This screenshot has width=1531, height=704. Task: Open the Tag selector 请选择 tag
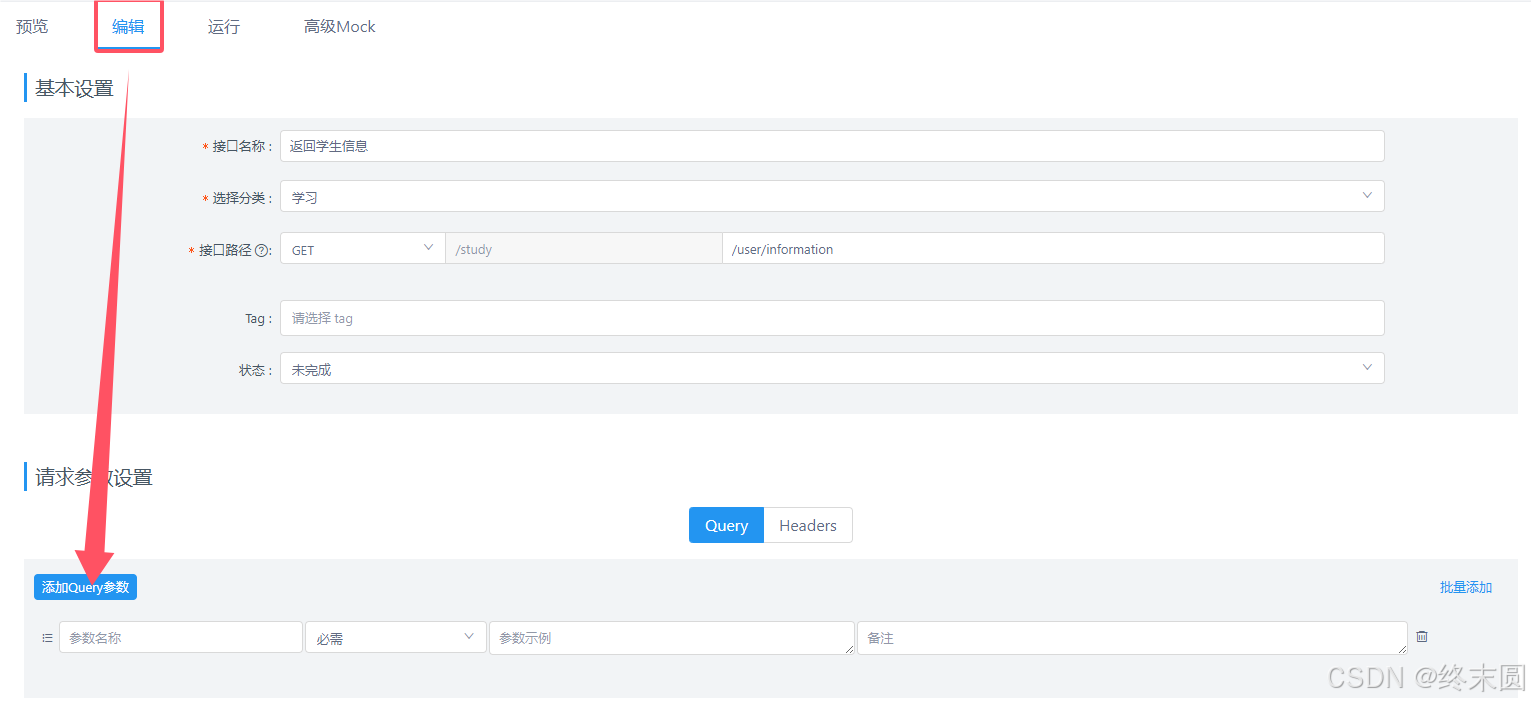click(x=832, y=318)
